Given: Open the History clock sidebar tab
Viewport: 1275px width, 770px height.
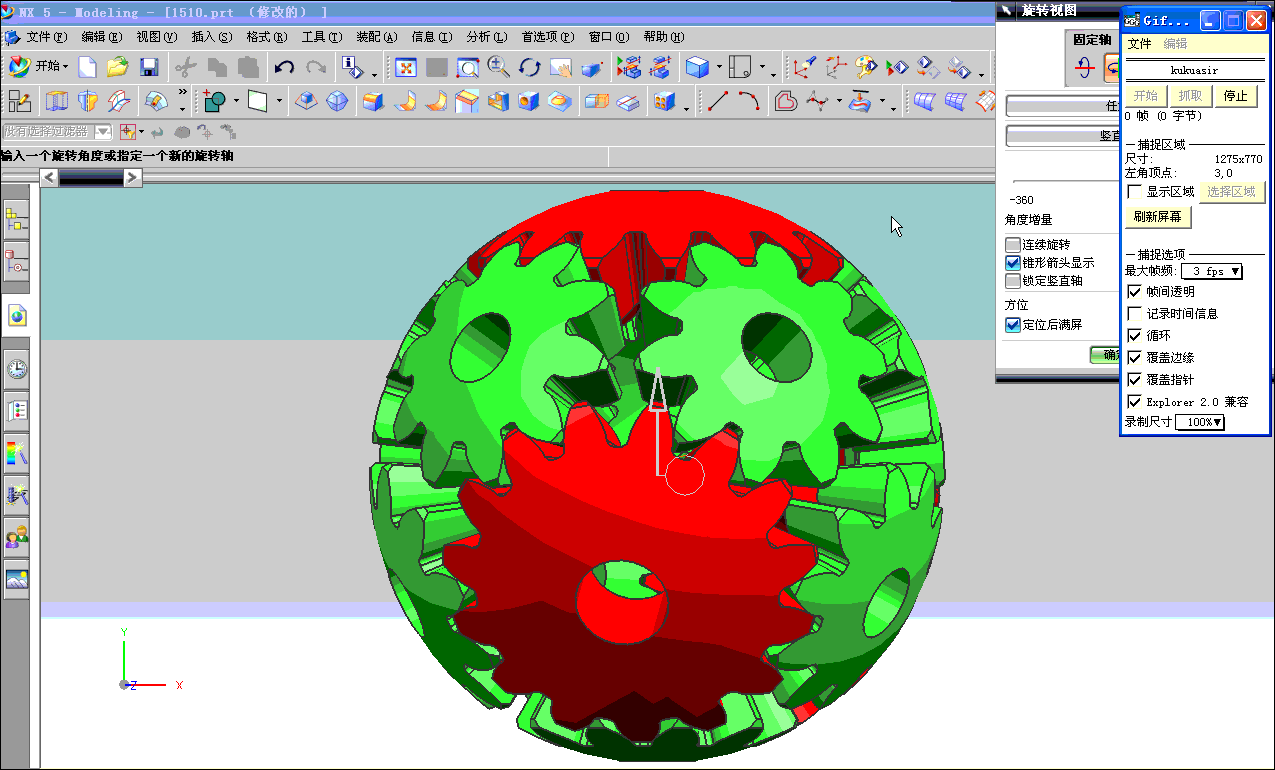Looking at the screenshot, I should click(x=17, y=370).
